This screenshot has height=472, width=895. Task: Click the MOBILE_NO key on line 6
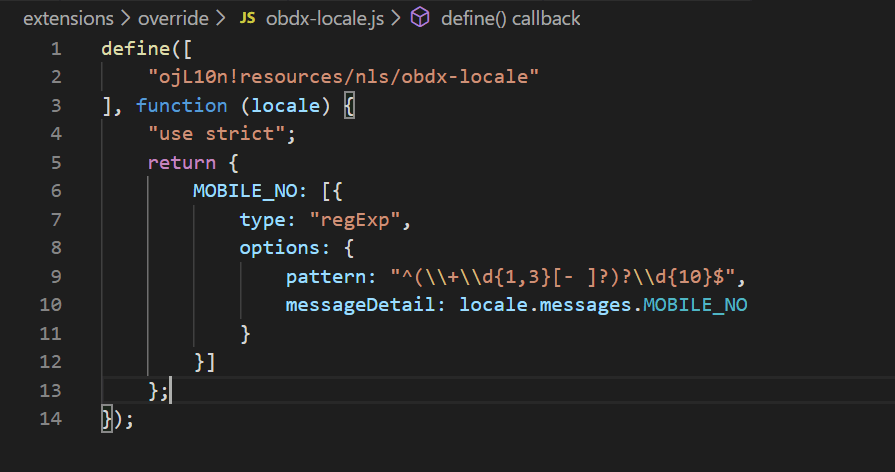point(245,191)
